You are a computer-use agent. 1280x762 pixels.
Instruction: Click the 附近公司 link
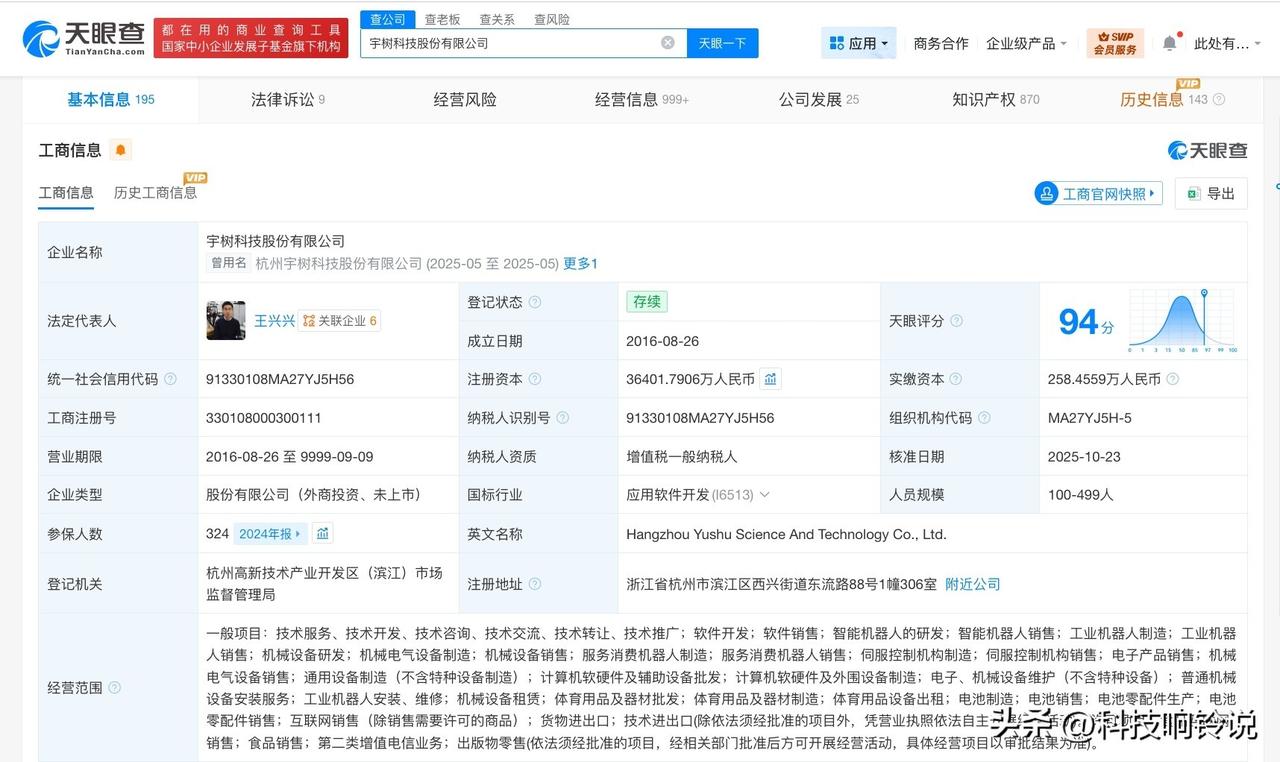(x=971, y=584)
